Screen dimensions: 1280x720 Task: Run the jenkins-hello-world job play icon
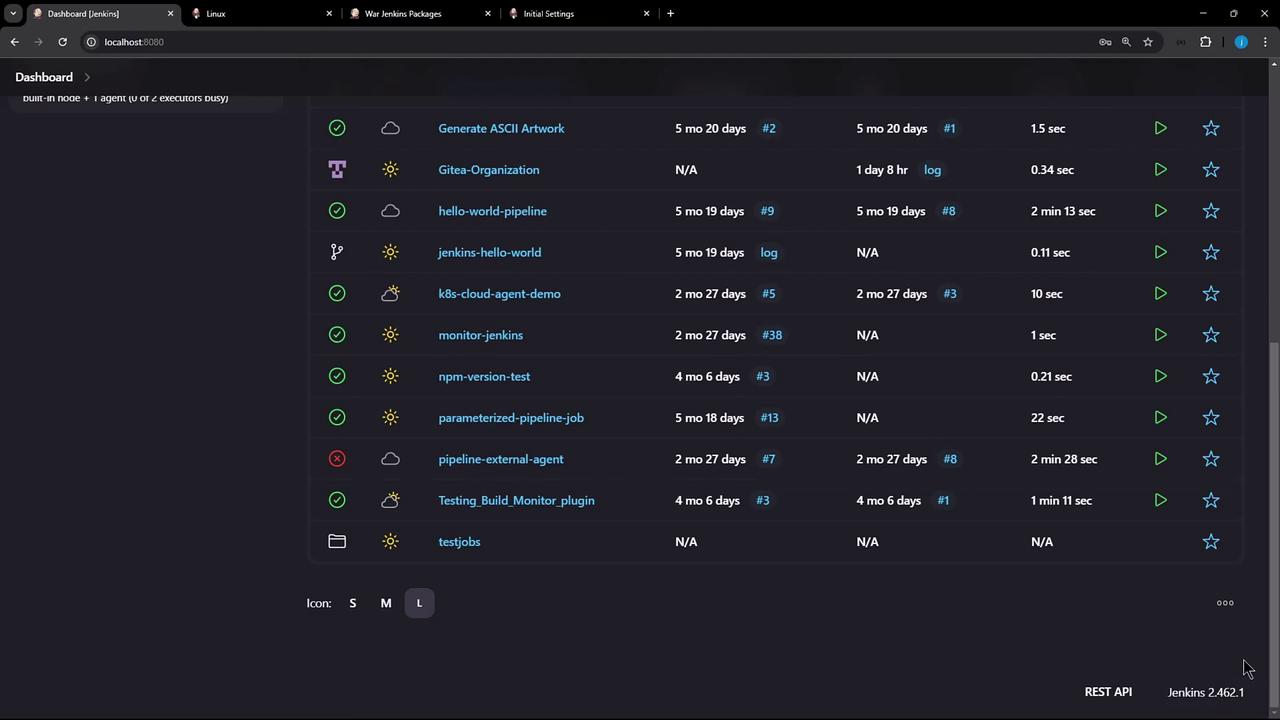[1160, 252]
